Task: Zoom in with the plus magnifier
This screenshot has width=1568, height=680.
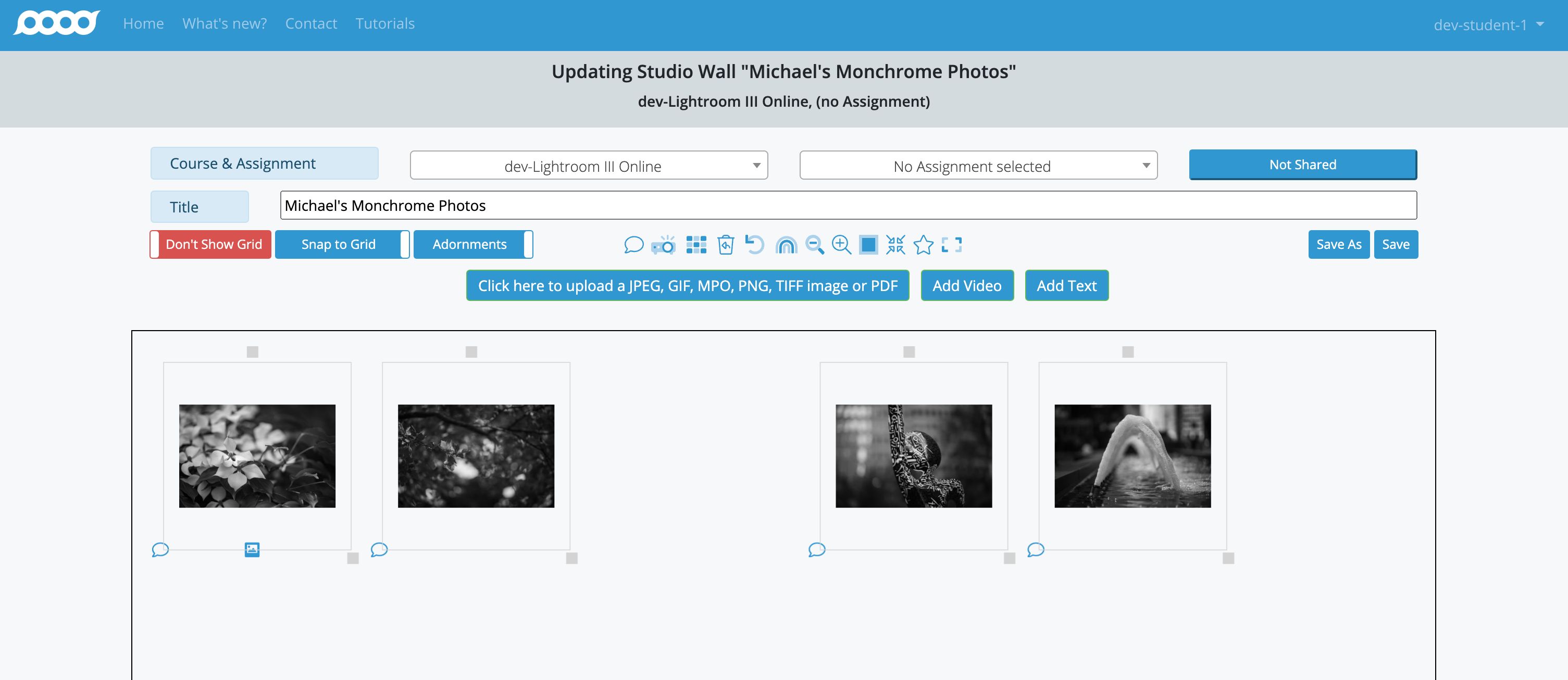Action: (x=842, y=245)
